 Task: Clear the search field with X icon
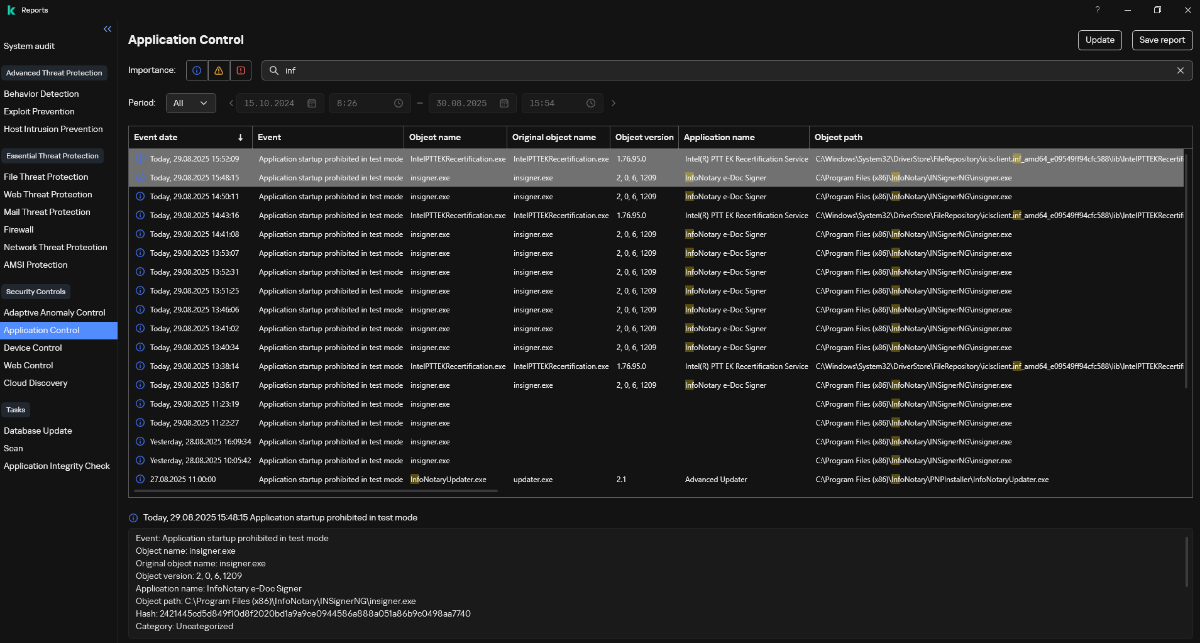pos(1180,71)
